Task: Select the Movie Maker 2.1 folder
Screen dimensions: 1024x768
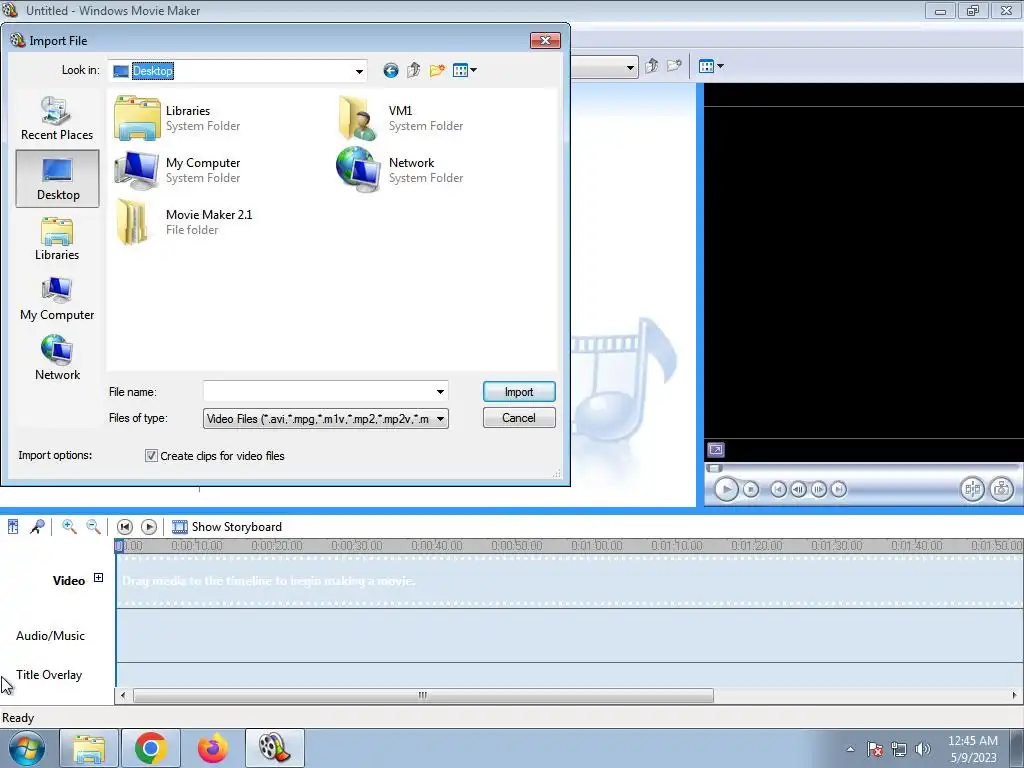Action: pos(184,222)
